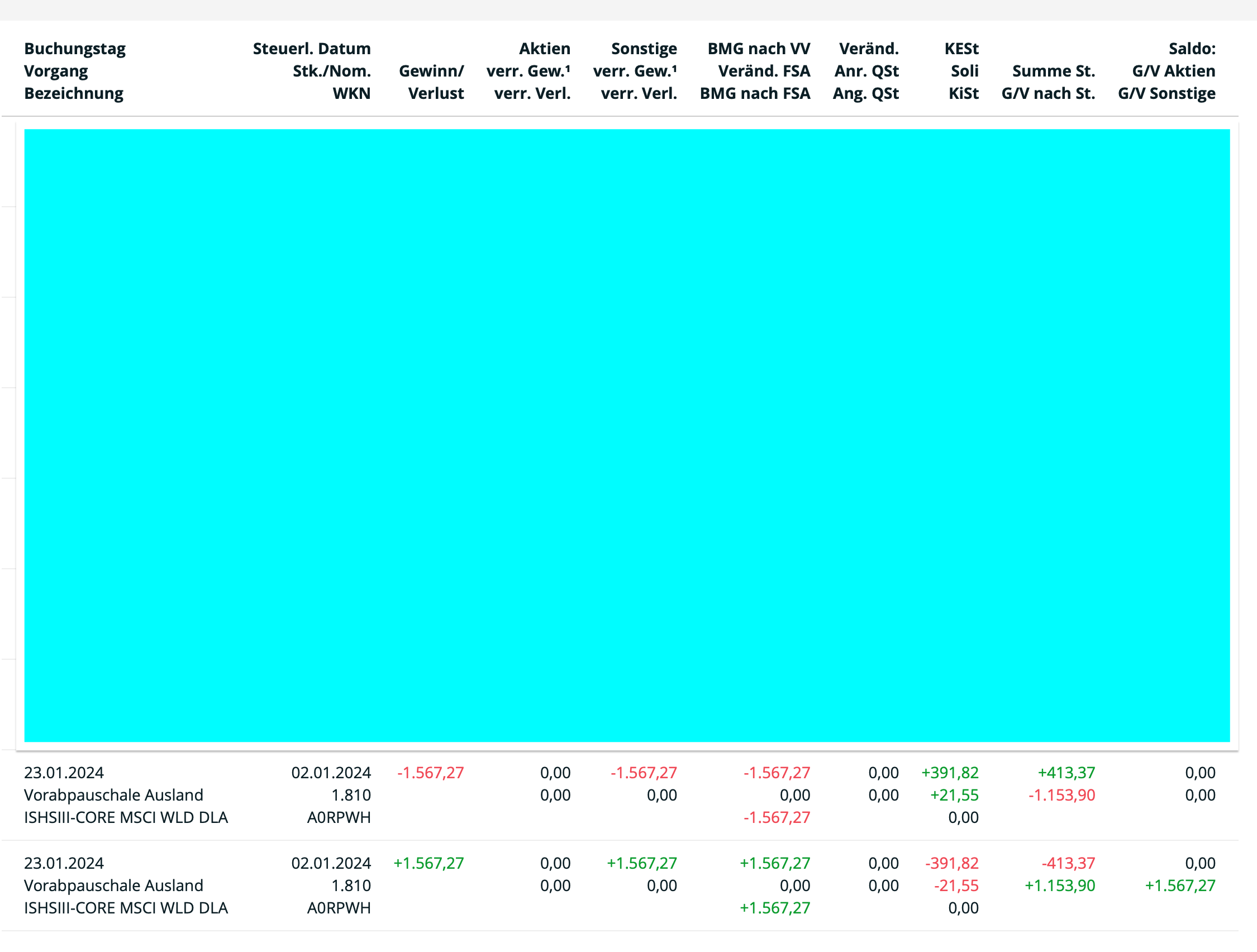Click the BMG nach VV header
This screenshot has height=952, width=1257.
pos(759,49)
